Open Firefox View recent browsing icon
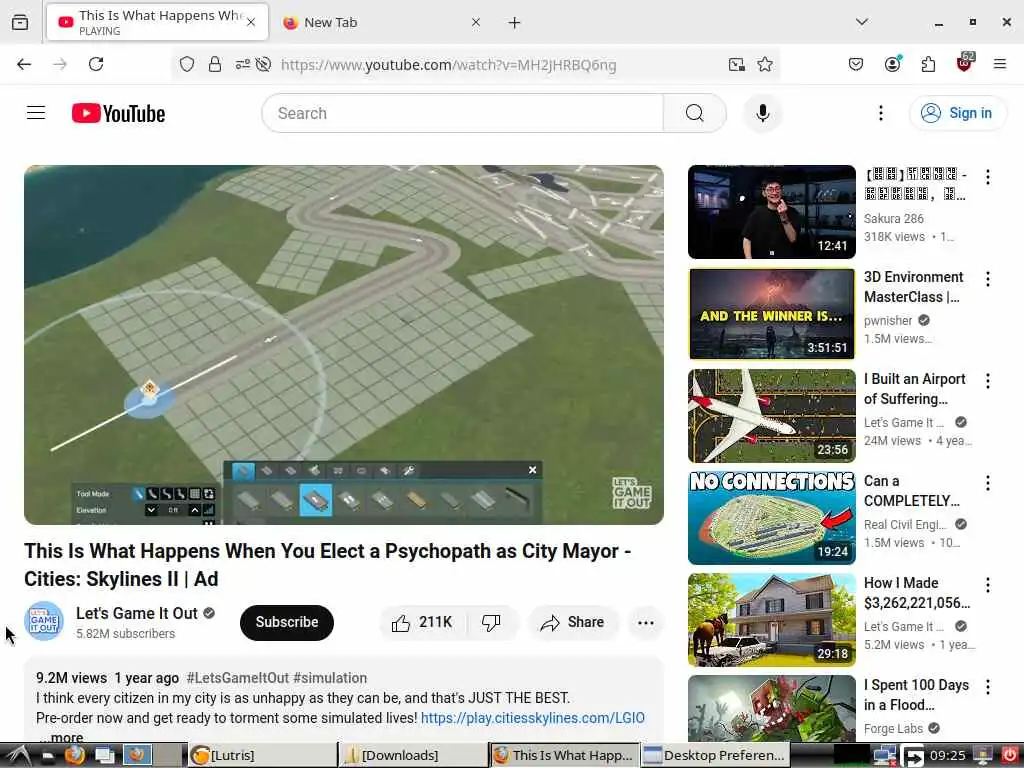Screen dimensions: 1024x768 click(20, 22)
